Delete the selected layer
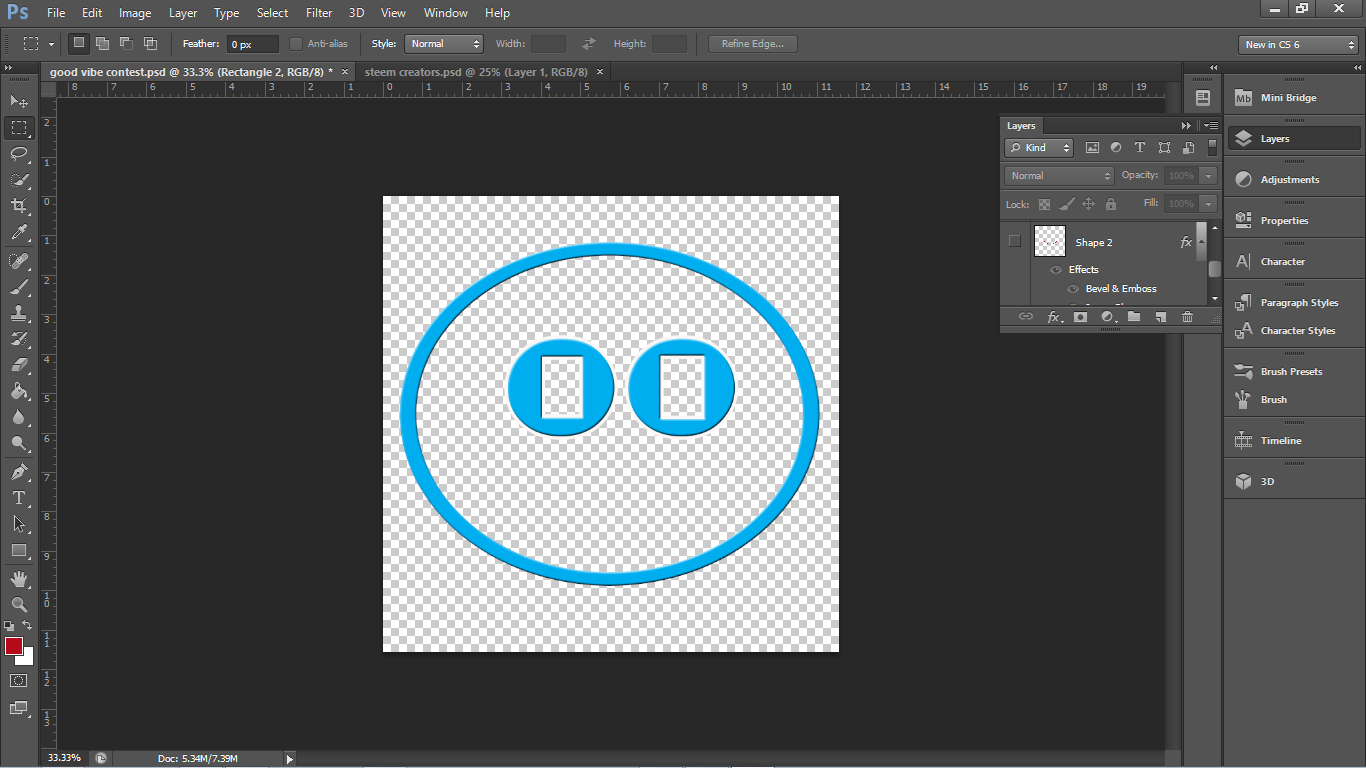 [x=1187, y=317]
